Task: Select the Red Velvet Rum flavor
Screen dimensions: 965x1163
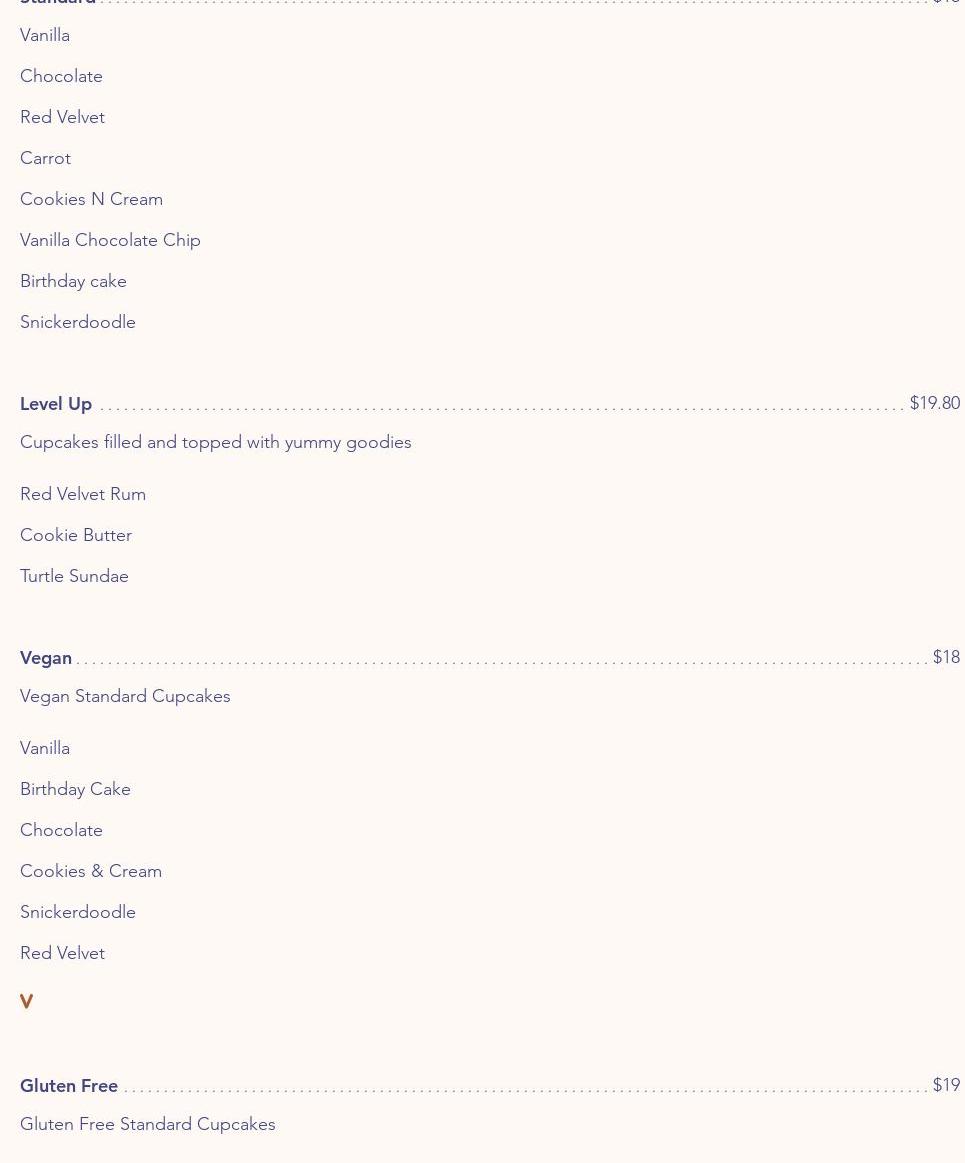Action: point(83,494)
